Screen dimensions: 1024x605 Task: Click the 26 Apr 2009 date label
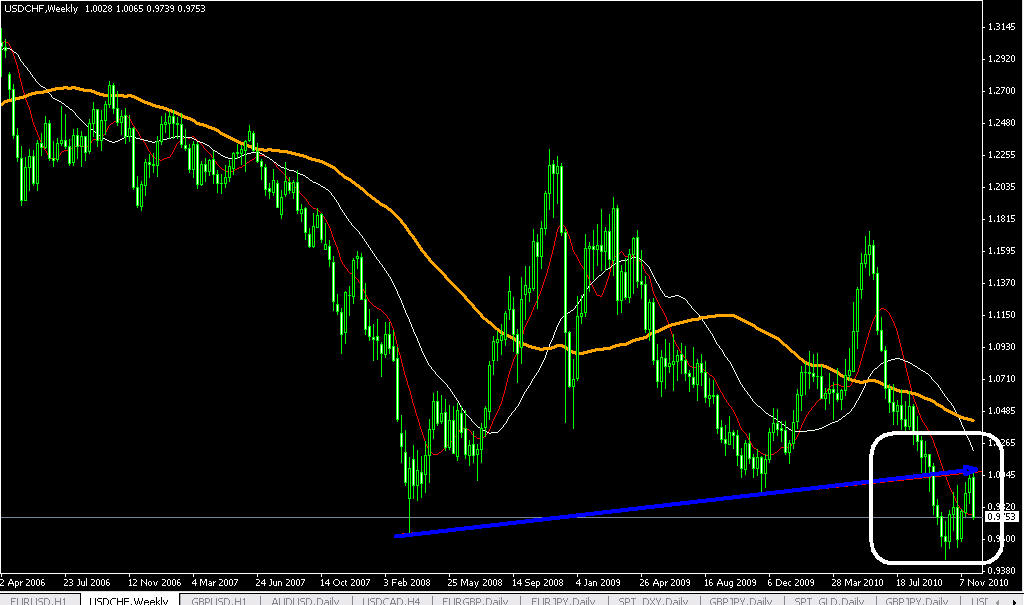[x=665, y=582]
